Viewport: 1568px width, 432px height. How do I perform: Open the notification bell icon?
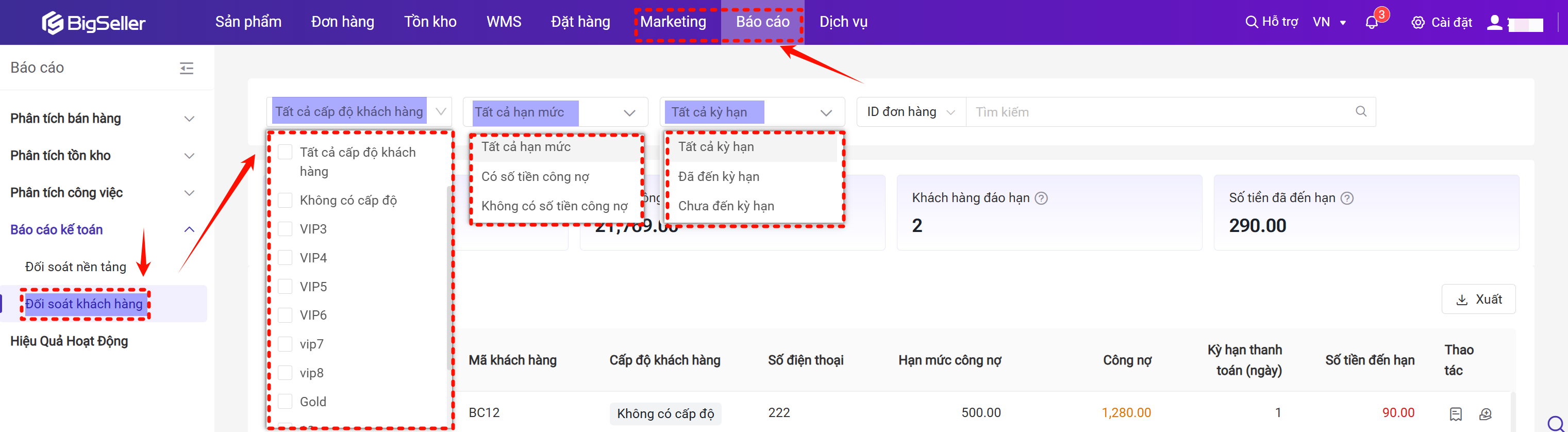[x=1372, y=23]
